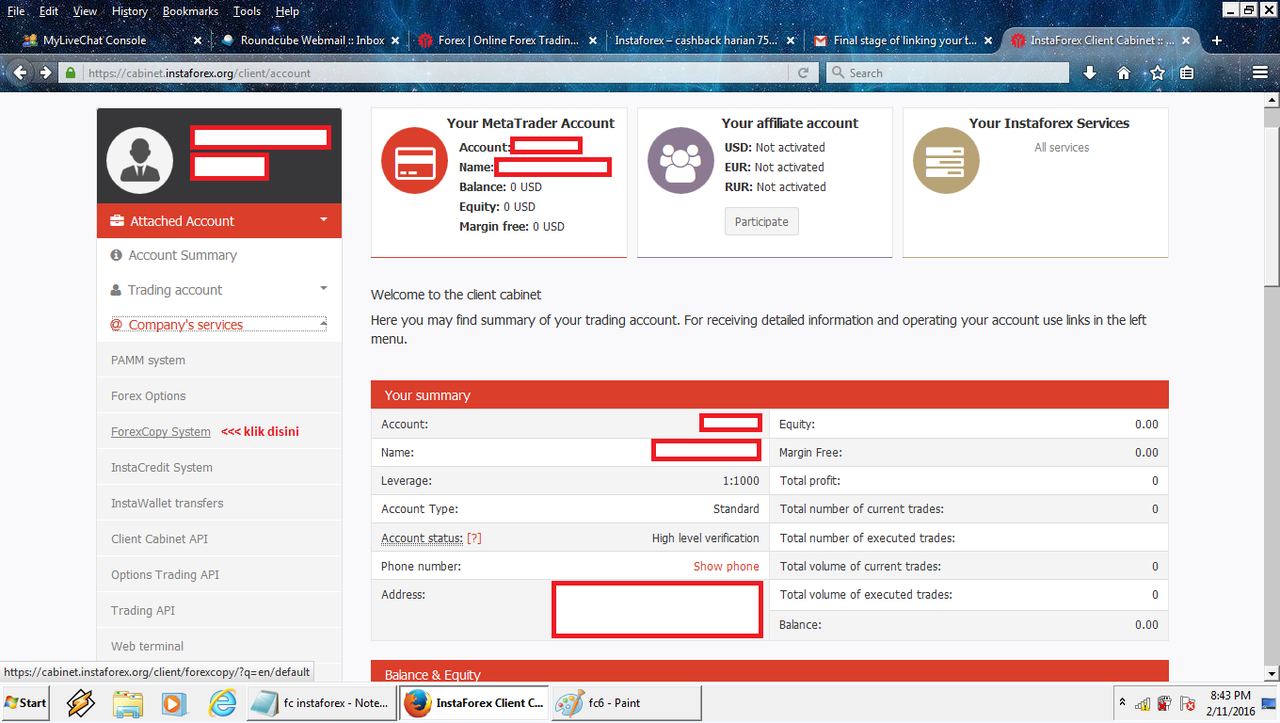The height and width of the screenshot is (723, 1280).
Task: Reload the page with the refresh icon
Action: click(x=803, y=73)
